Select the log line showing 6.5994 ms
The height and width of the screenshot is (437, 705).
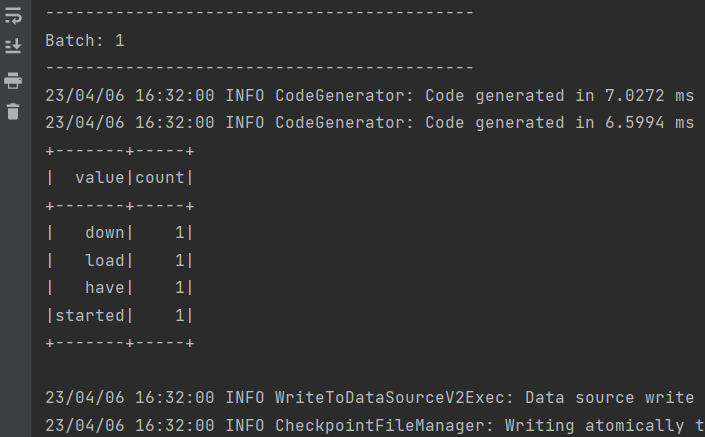point(370,123)
